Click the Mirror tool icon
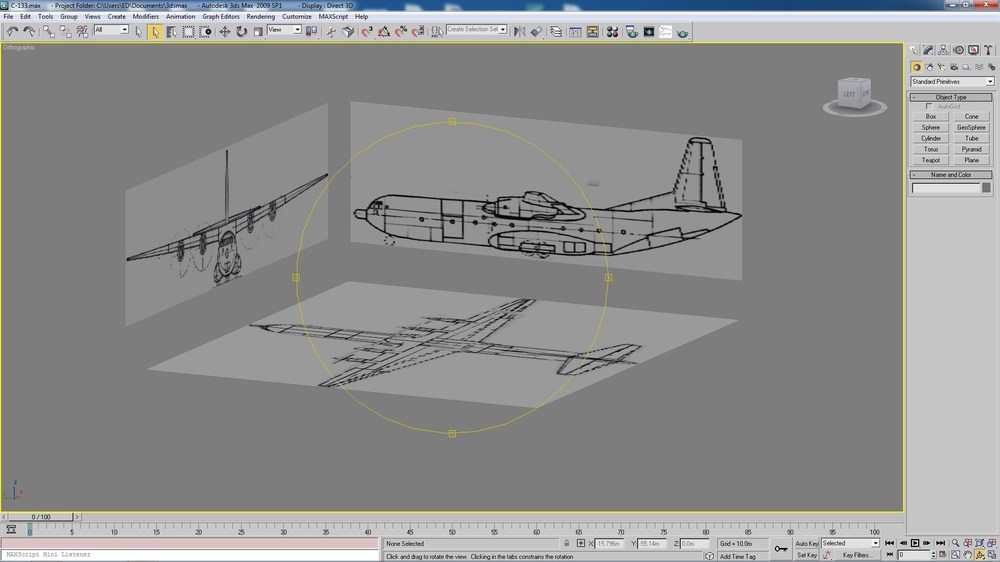The image size is (1000, 562). [519, 31]
